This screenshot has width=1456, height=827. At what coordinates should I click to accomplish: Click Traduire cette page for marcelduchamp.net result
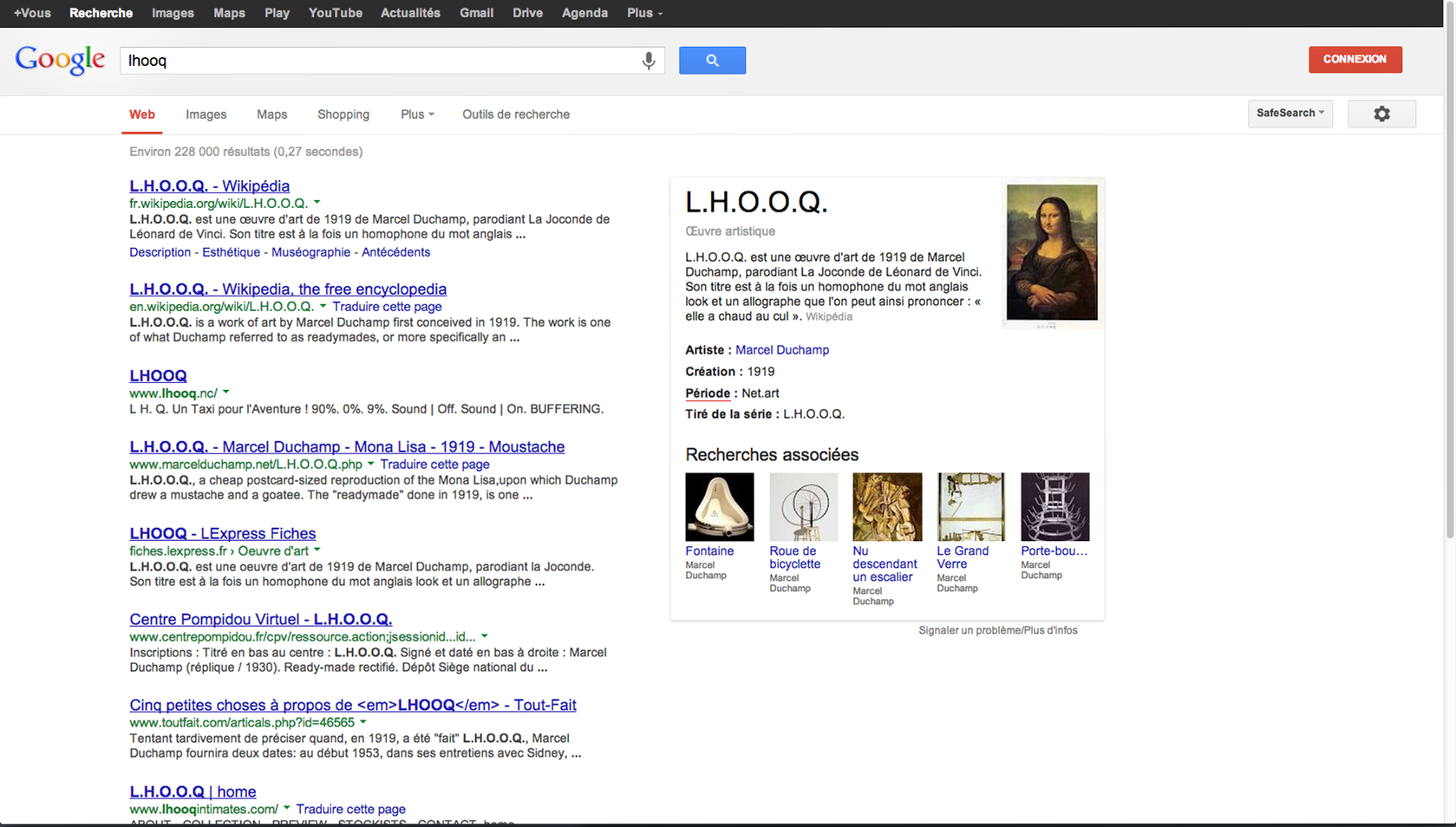(x=434, y=465)
